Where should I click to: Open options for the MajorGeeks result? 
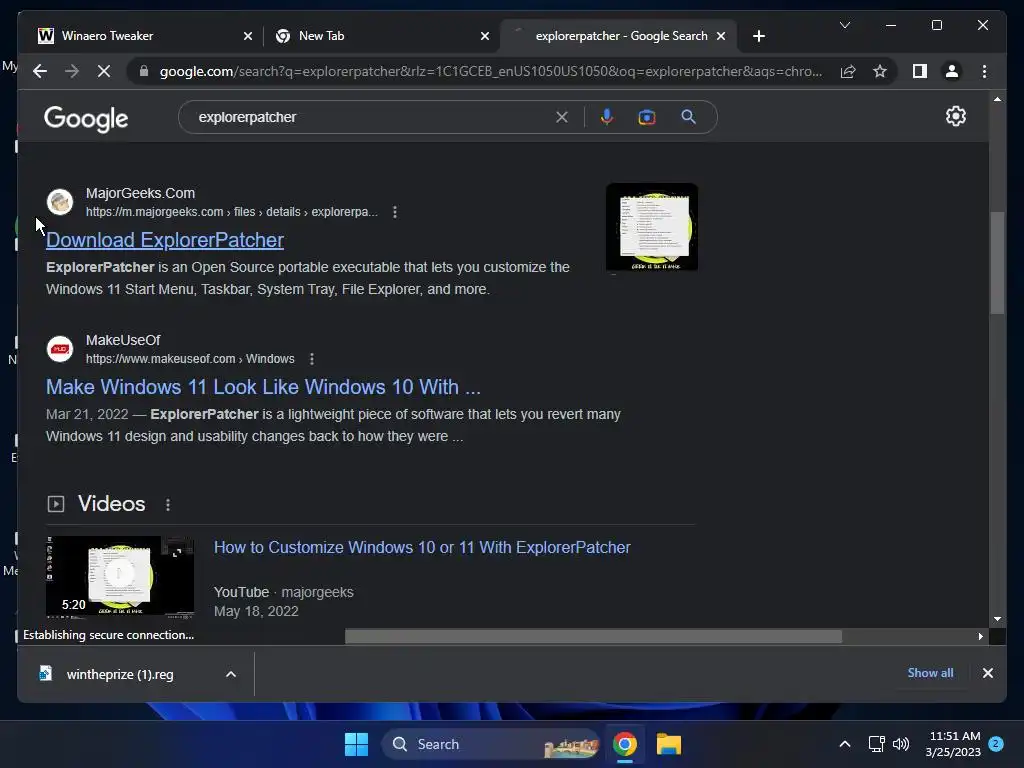point(394,212)
